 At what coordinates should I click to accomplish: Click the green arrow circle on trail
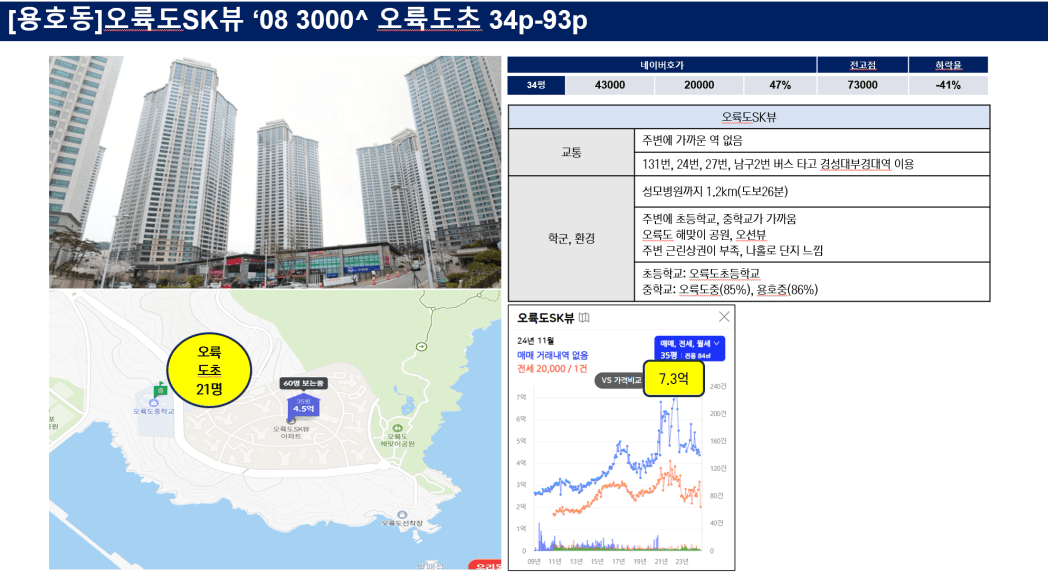422,346
